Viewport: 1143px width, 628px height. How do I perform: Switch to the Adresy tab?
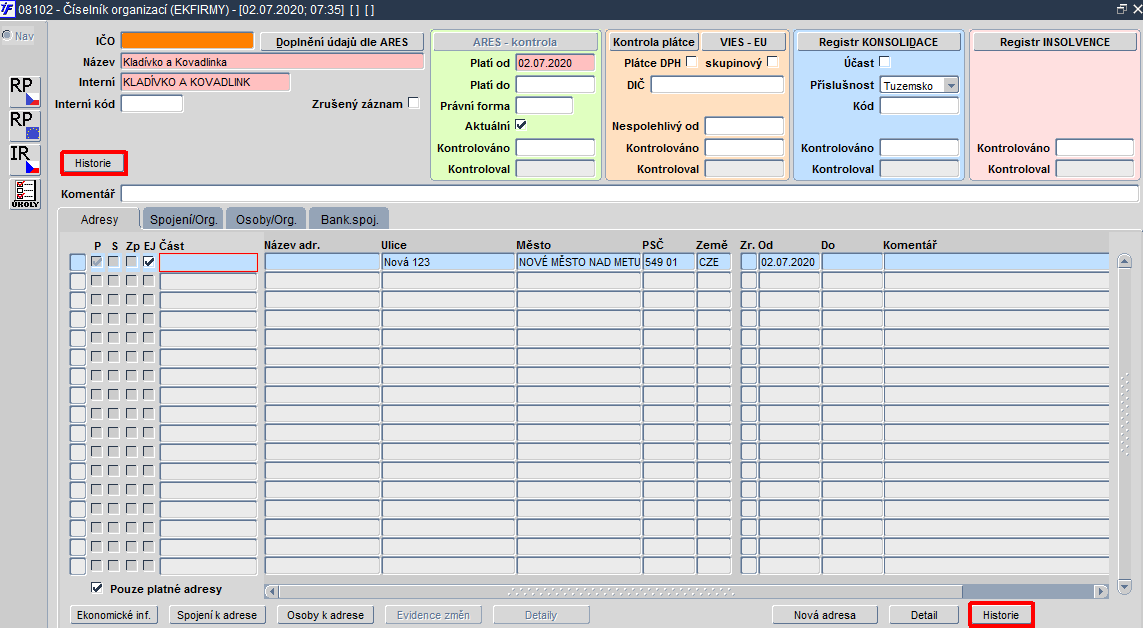(x=99, y=219)
